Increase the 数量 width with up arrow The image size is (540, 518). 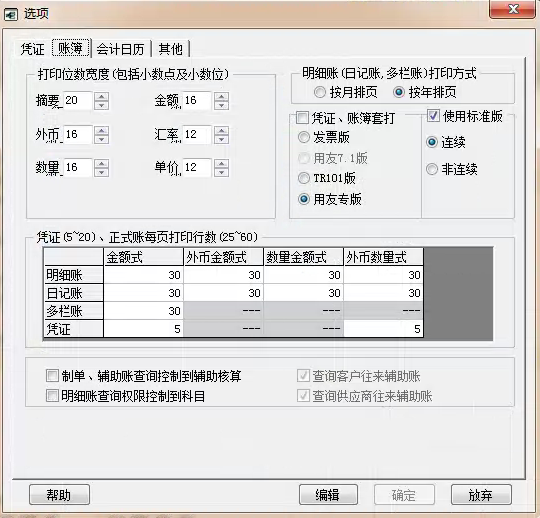[102, 163]
